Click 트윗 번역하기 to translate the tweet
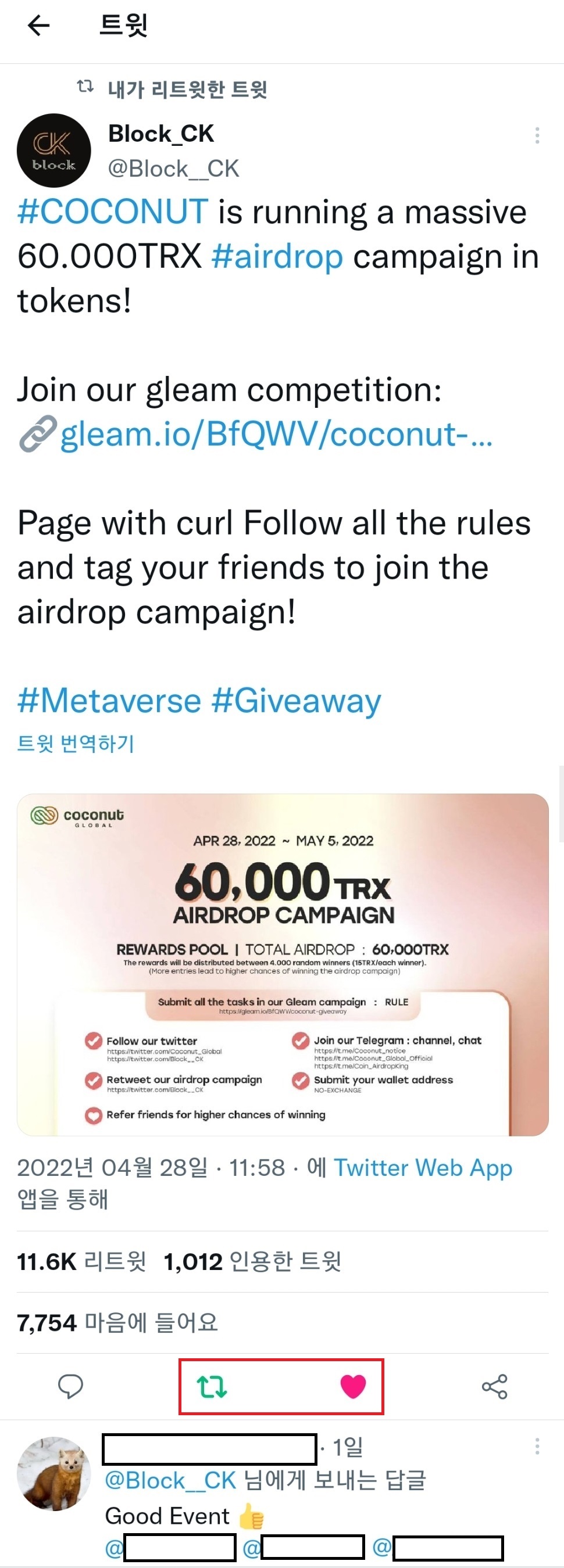The height and width of the screenshot is (1568, 564). point(76,743)
